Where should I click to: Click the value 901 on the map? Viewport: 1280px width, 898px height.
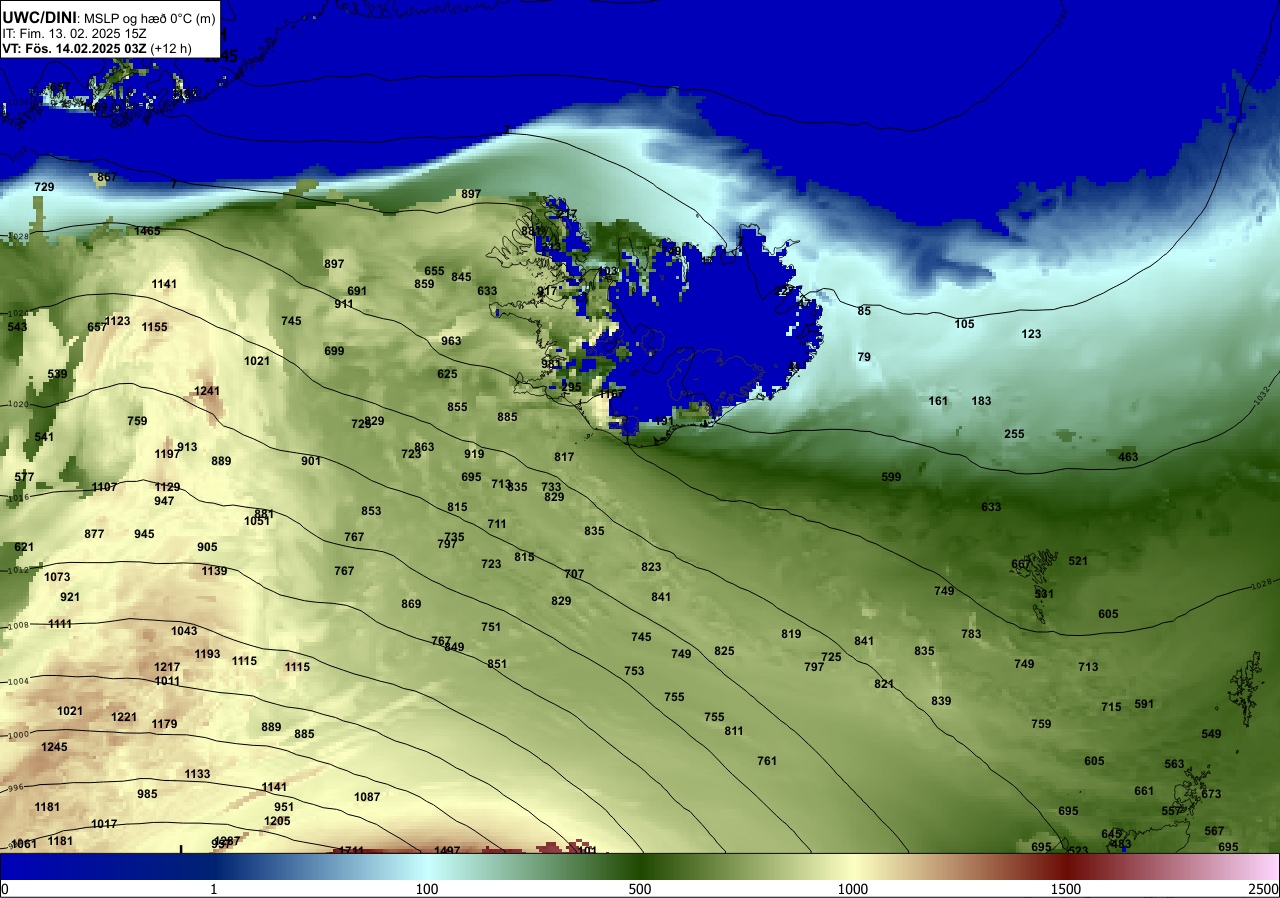311,461
